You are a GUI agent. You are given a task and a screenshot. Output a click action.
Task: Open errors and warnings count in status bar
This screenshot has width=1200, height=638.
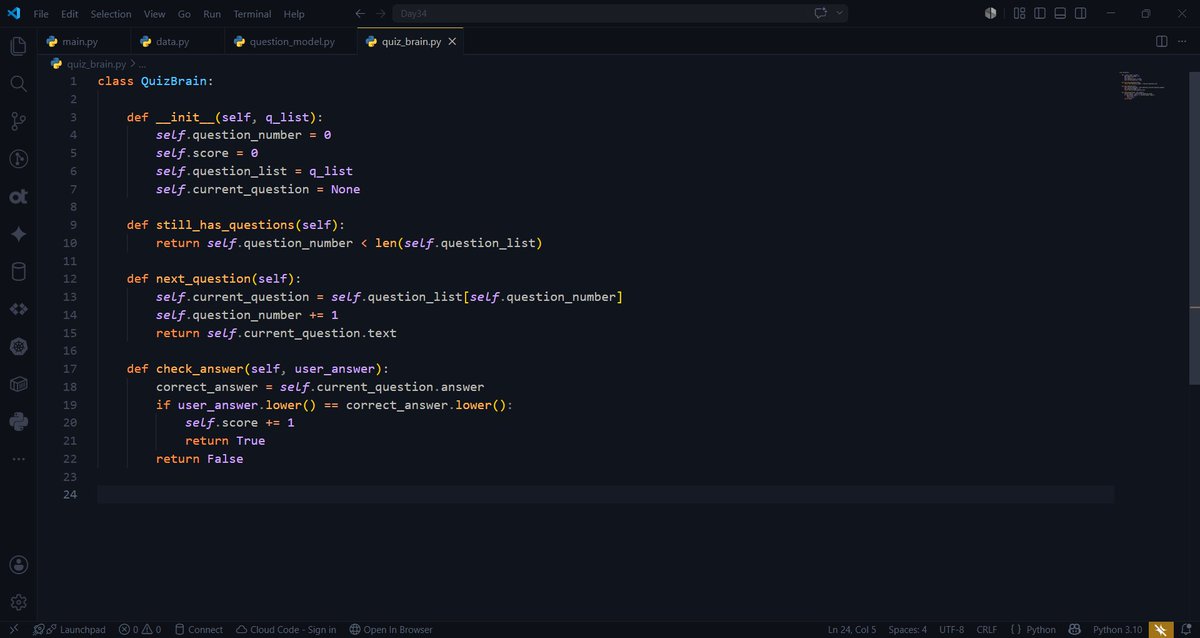(140, 629)
